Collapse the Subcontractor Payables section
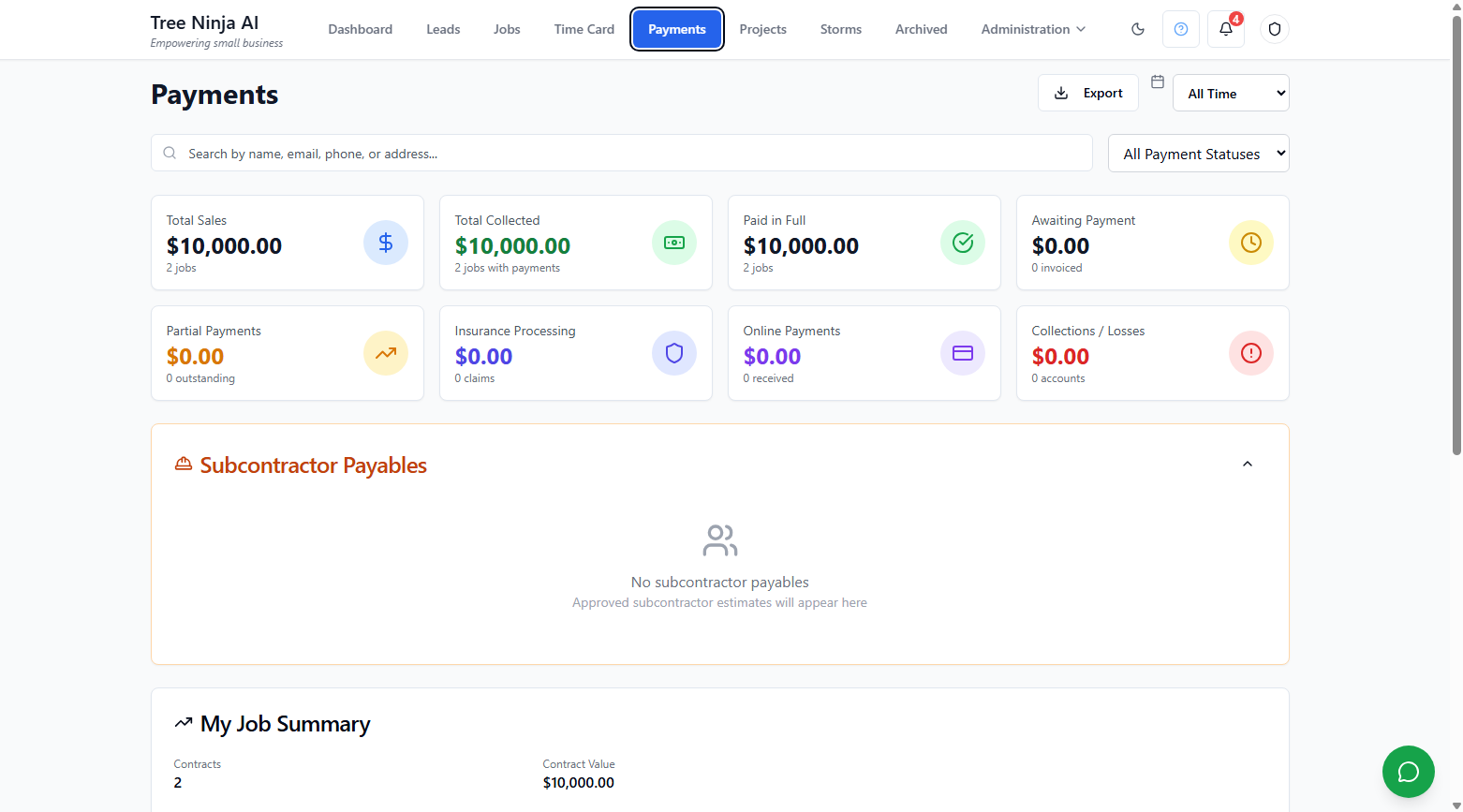The image size is (1463, 812). 1248,465
